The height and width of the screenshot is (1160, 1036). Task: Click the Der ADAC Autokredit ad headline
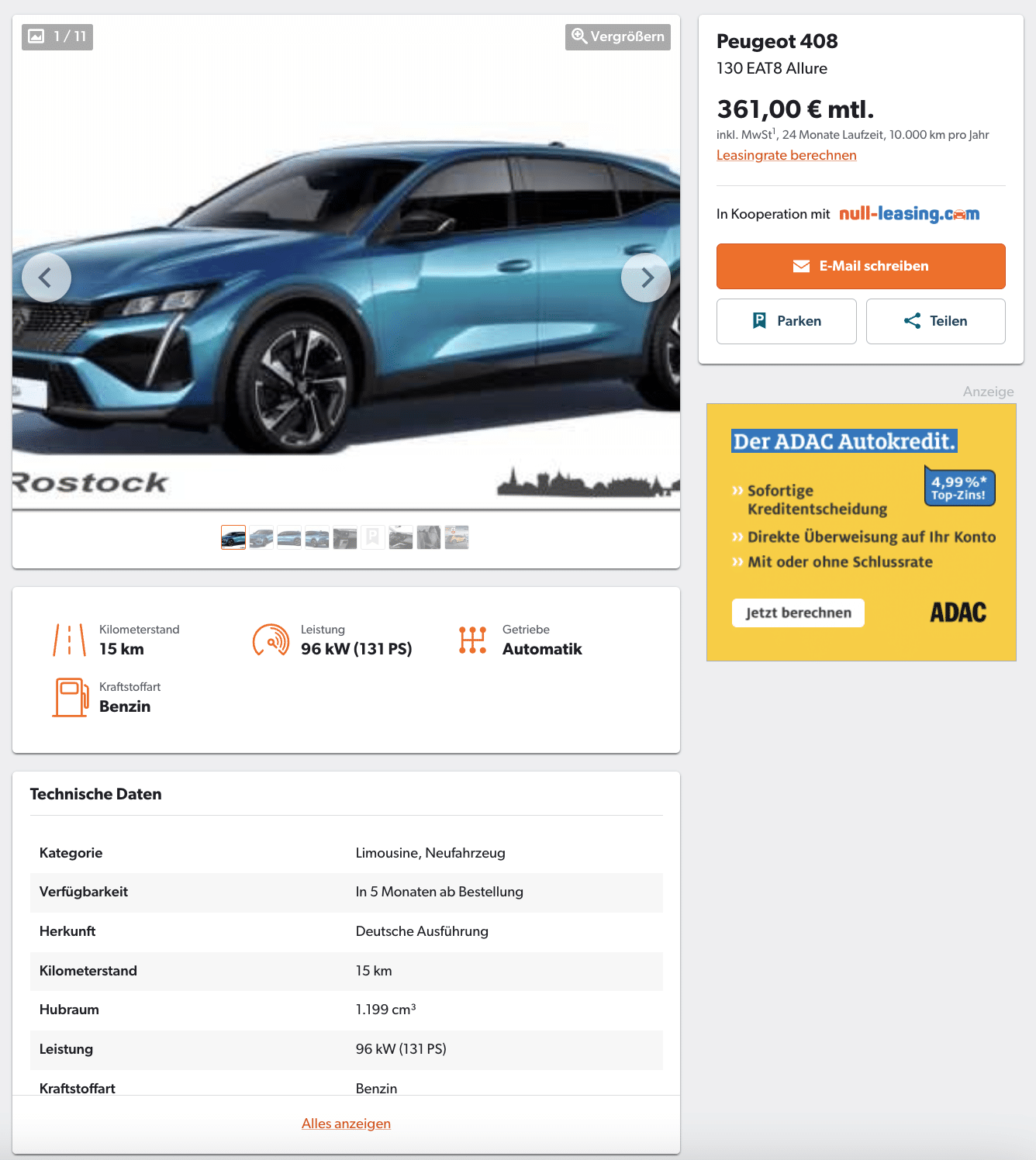click(x=844, y=441)
